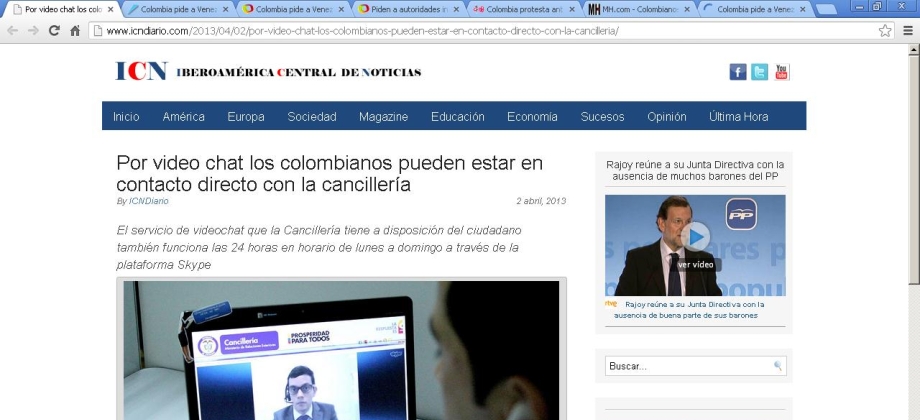Open the 'Rajoy reúne a su Junta Directiva' headline
The width and height of the screenshot is (920, 420).
(x=695, y=170)
